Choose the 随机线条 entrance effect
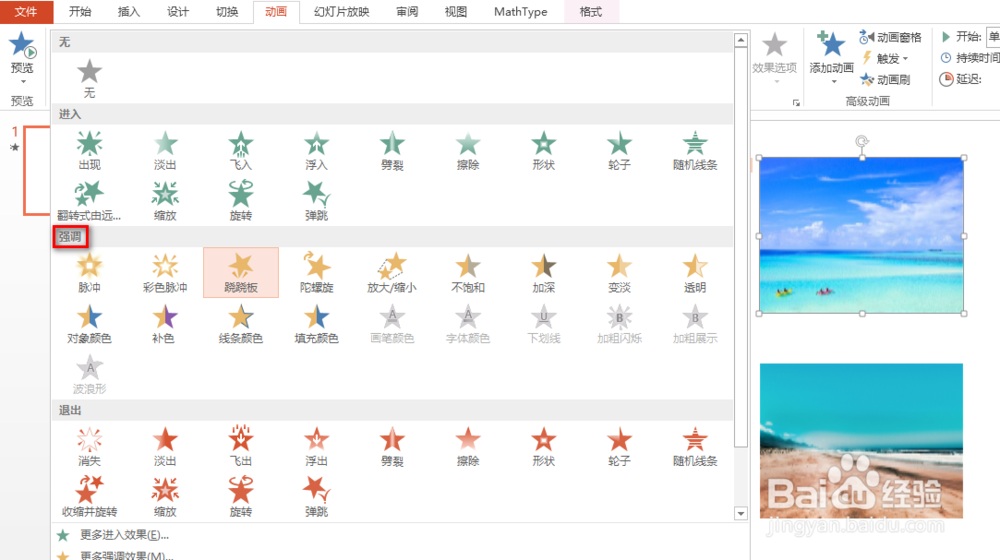Viewport: 1000px width, 560px height. click(695, 151)
